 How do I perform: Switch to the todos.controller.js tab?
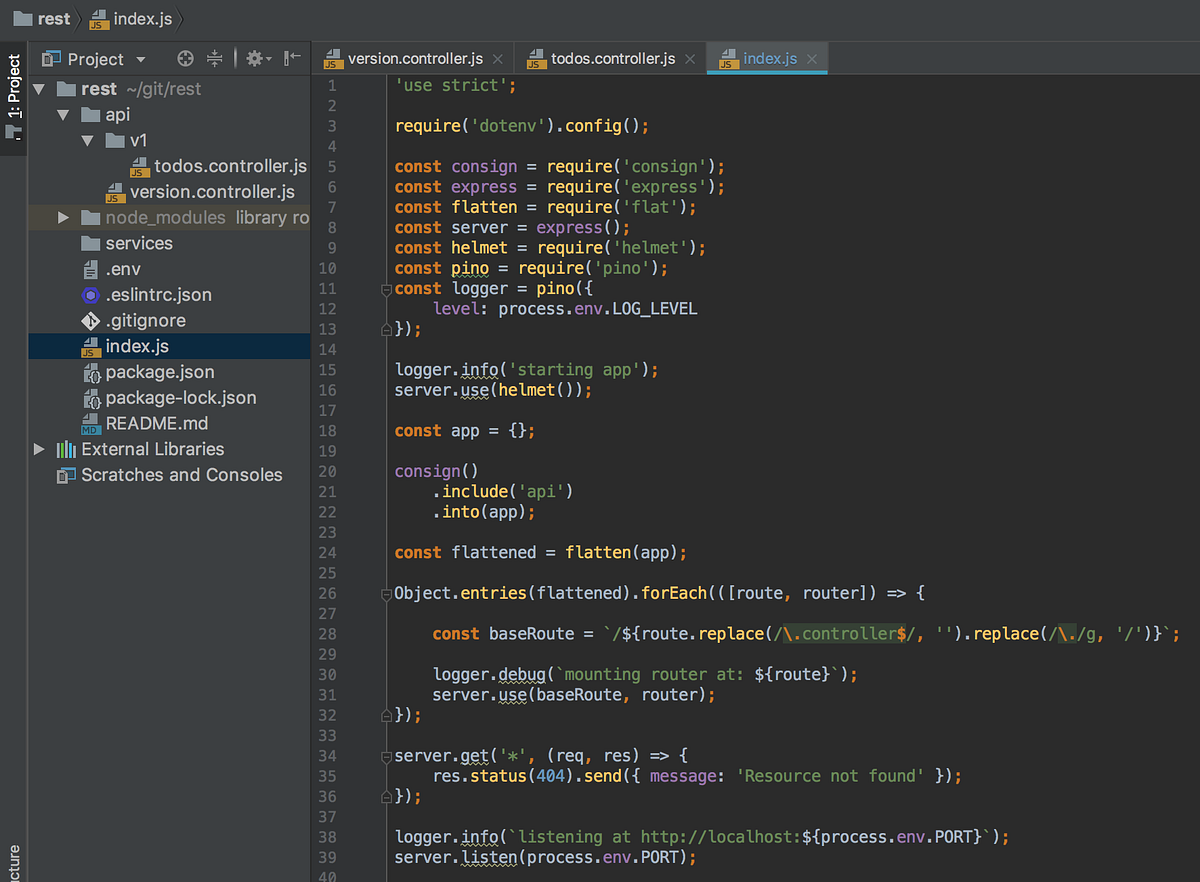(x=611, y=59)
